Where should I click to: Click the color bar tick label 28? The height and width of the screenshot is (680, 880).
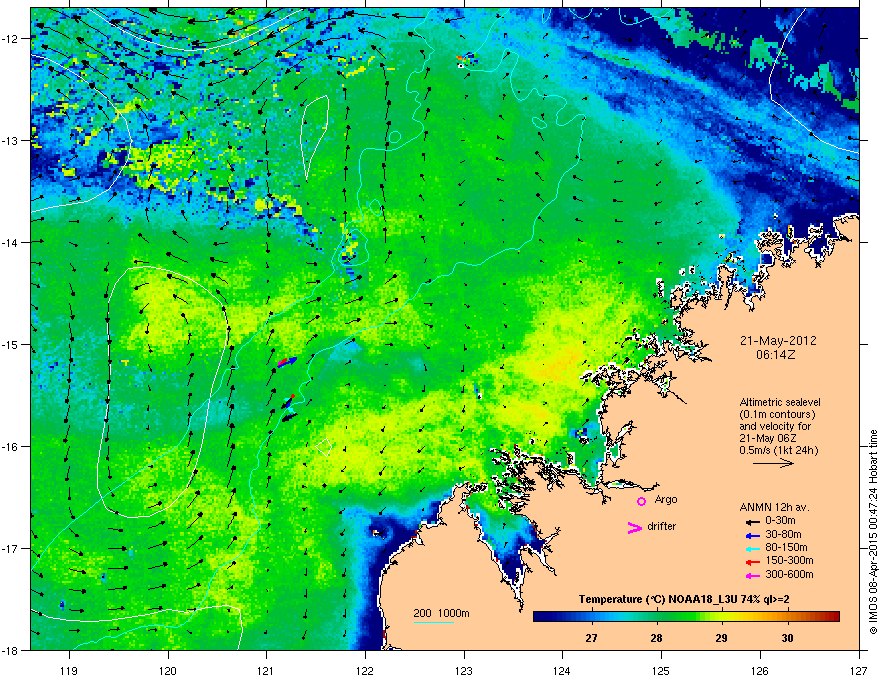pos(656,638)
